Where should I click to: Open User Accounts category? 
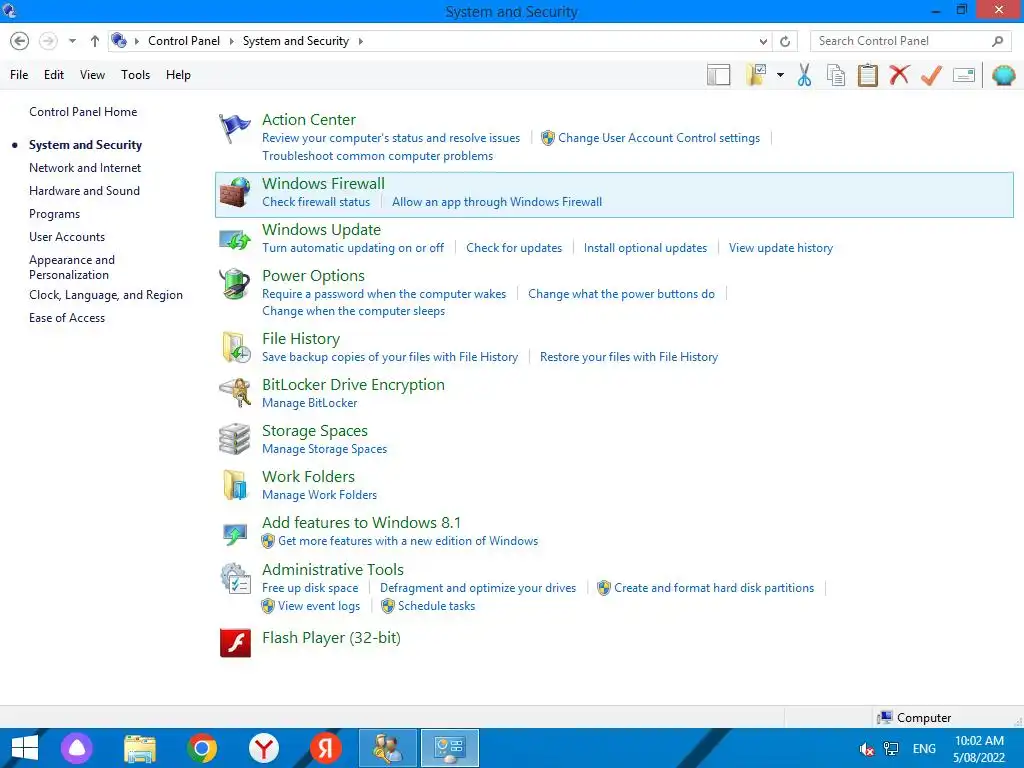[x=67, y=237]
